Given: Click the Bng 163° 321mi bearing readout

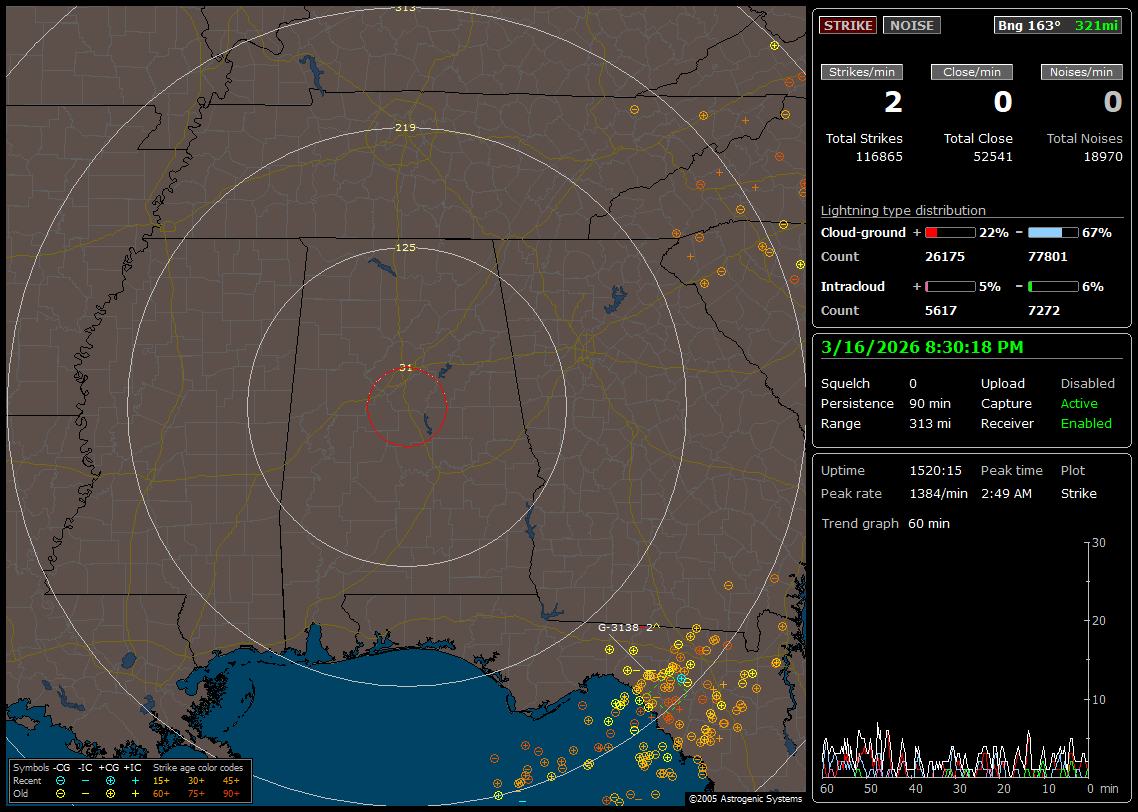Looking at the screenshot, I should pos(1058,26).
